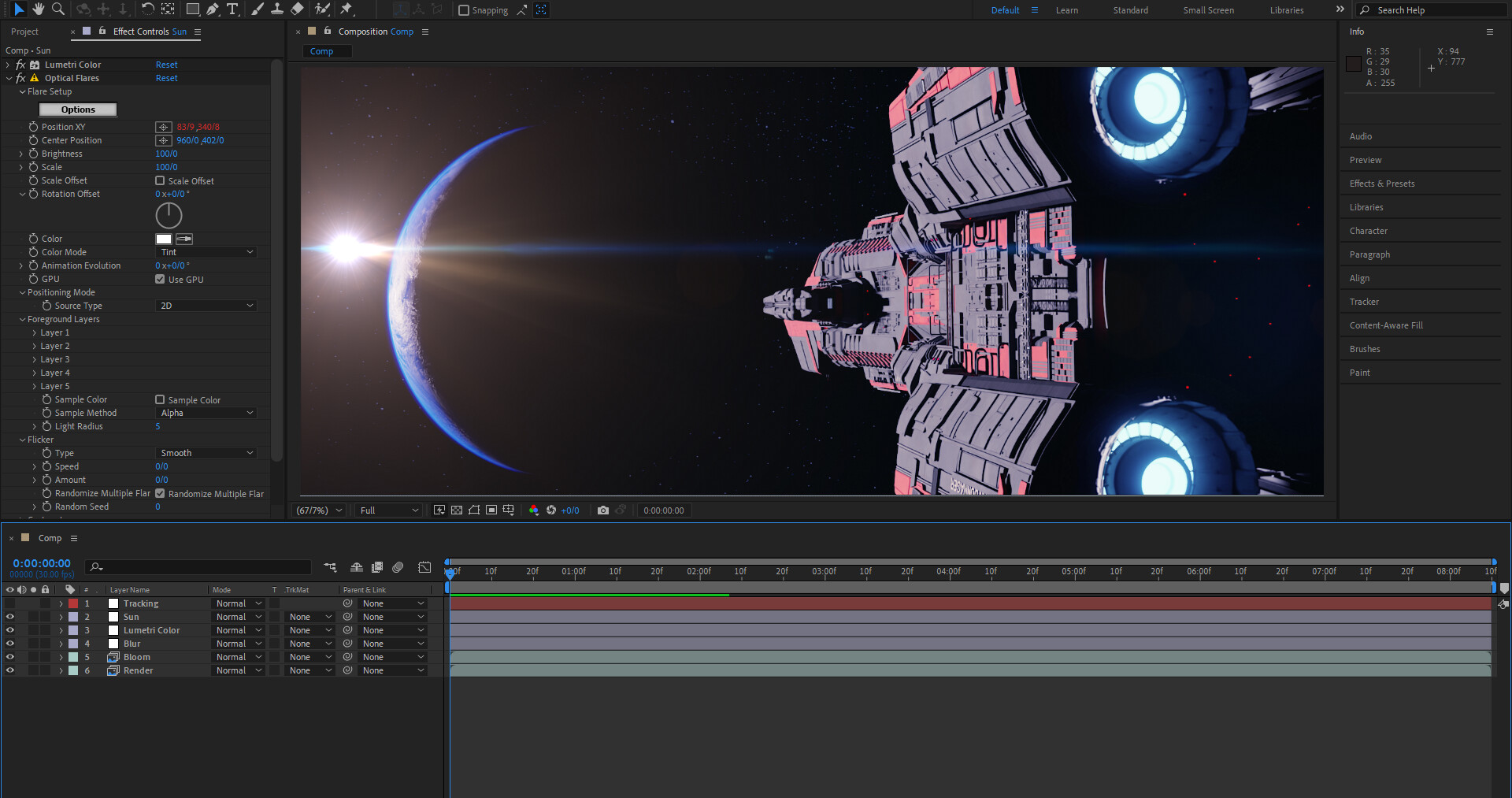1512x798 pixels.
Task: Switch to the Learn workspace
Action: pyautogui.click(x=1066, y=10)
